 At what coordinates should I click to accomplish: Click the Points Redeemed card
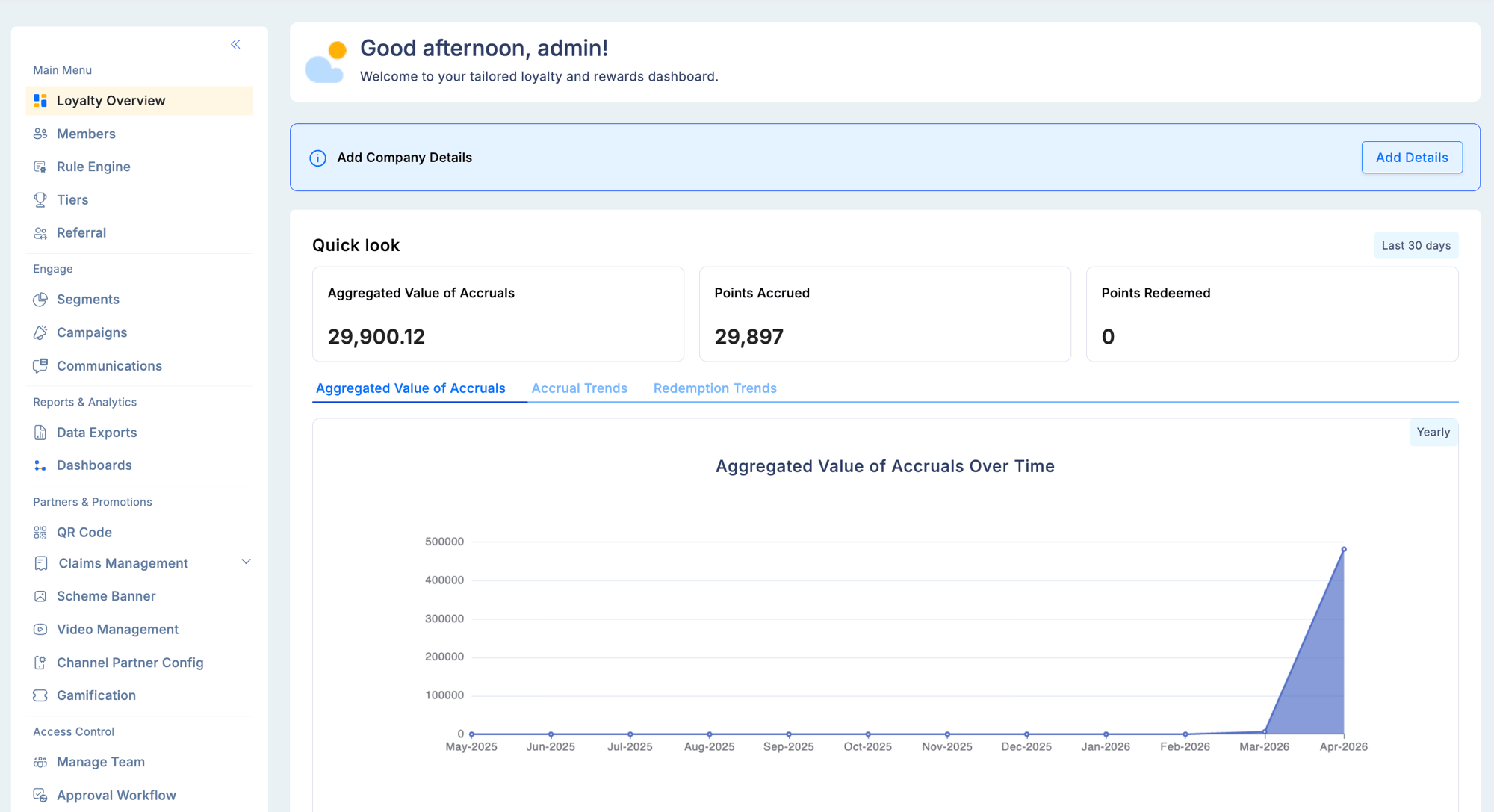tap(1272, 314)
